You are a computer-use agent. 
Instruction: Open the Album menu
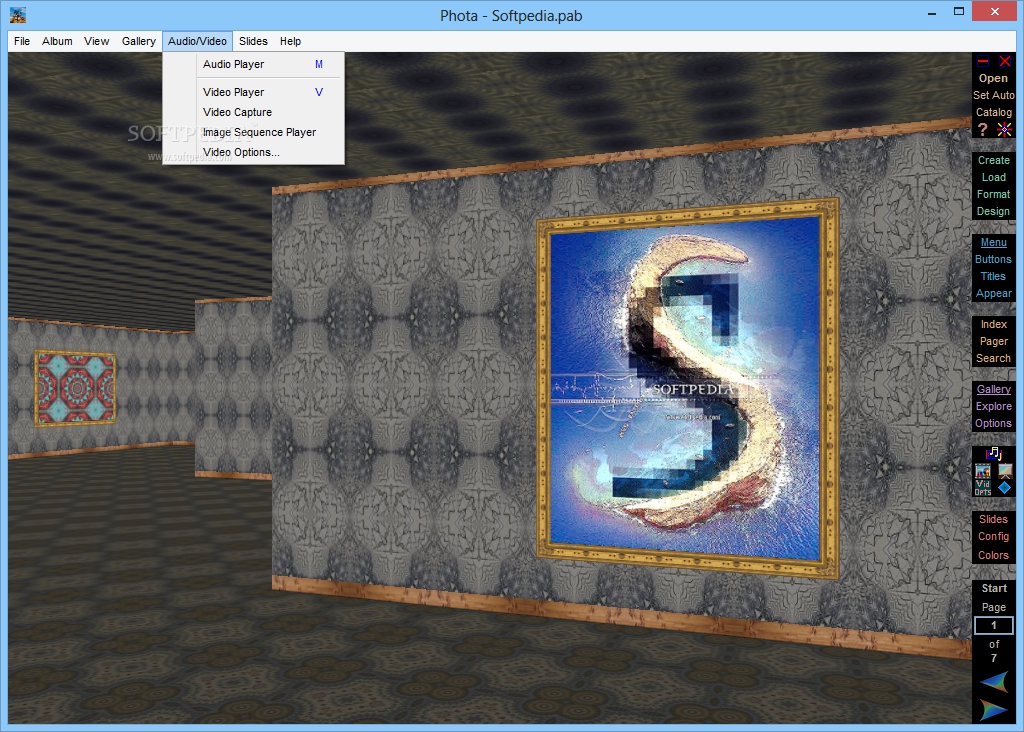[57, 41]
